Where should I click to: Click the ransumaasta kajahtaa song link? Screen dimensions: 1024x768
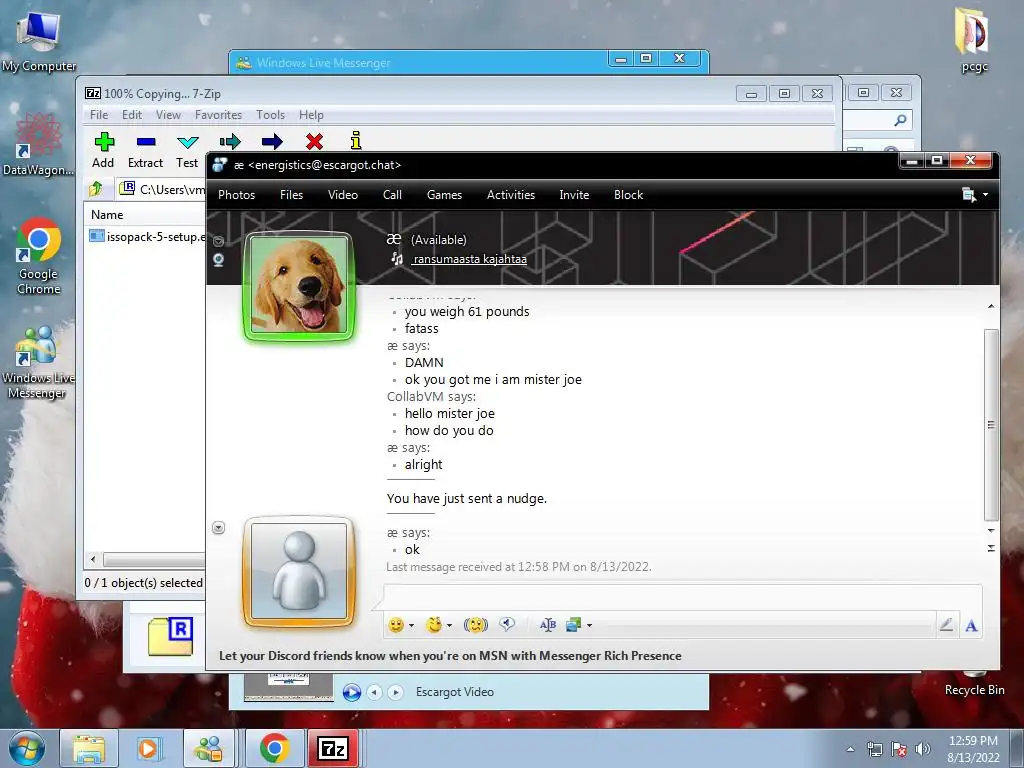pyautogui.click(x=470, y=259)
